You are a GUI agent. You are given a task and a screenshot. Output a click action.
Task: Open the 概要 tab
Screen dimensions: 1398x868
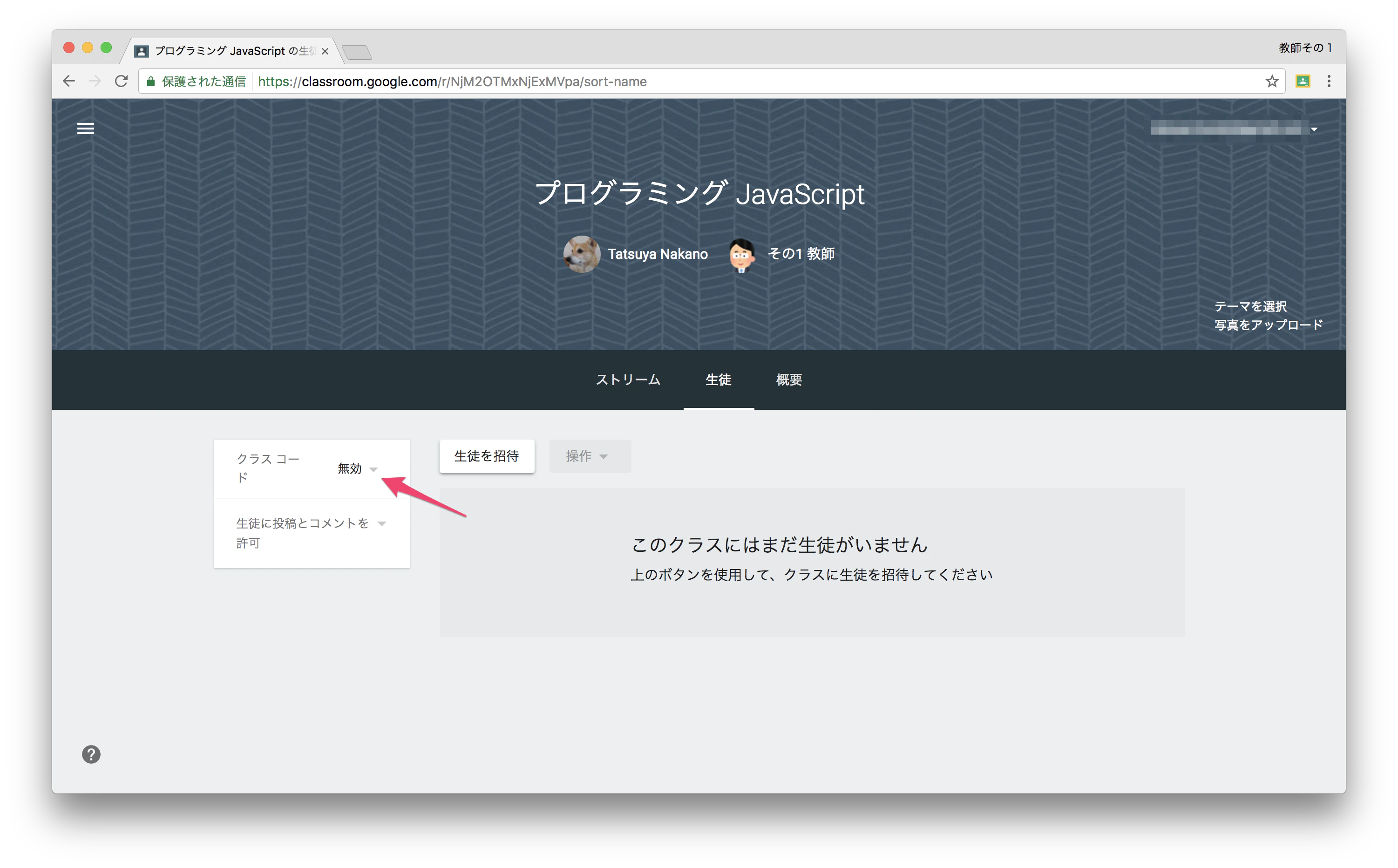pyautogui.click(x=789, y=380)
